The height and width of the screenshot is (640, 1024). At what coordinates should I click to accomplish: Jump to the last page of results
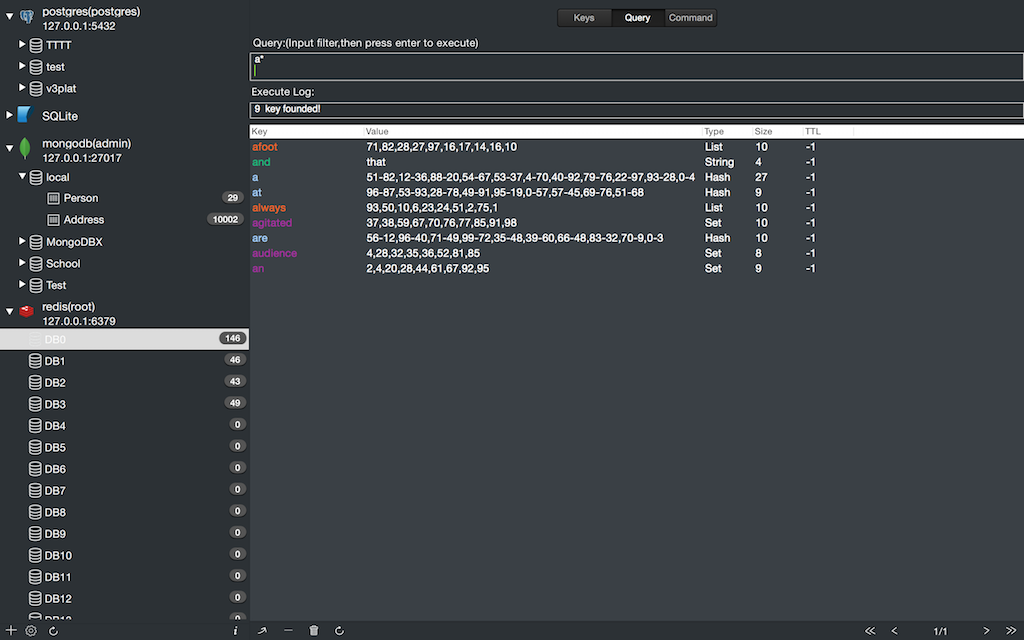pyautogui.click(x=1011, y=631)
